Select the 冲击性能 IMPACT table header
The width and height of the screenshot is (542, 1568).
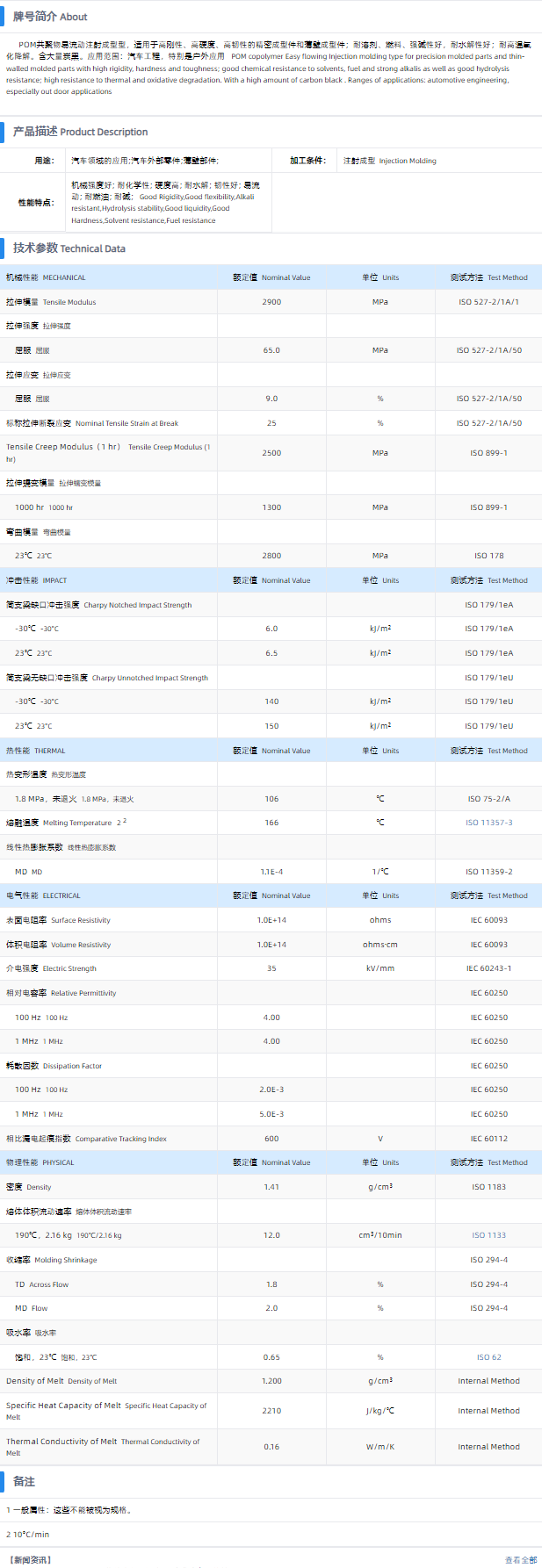(x=36, y=580)
